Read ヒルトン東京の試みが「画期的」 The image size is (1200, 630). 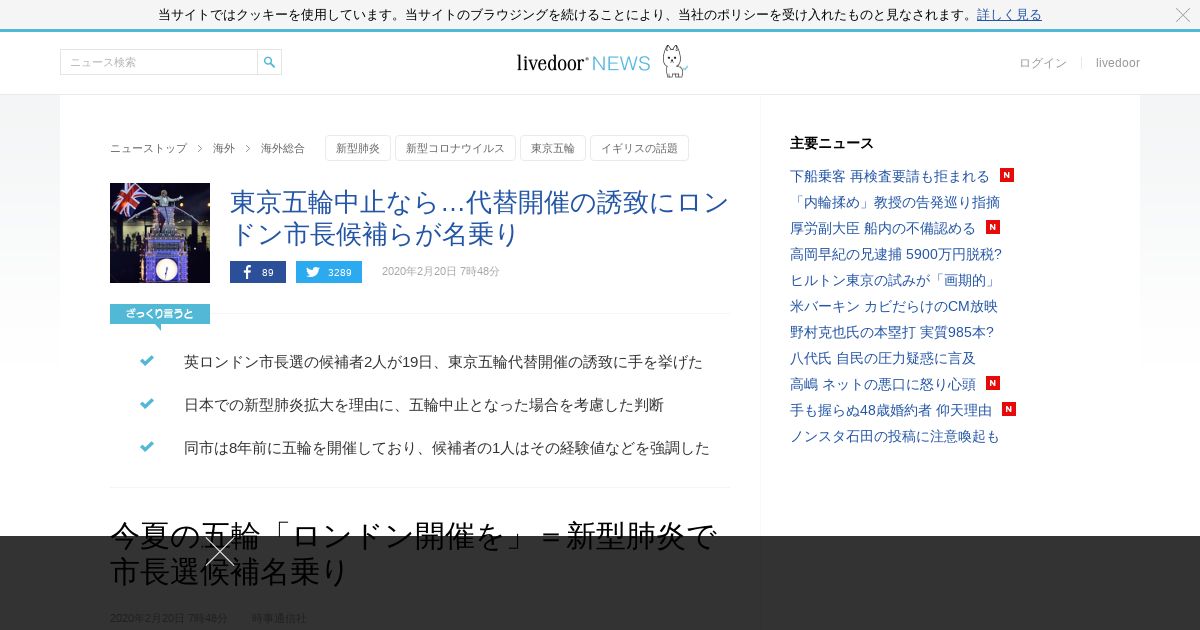894,280
